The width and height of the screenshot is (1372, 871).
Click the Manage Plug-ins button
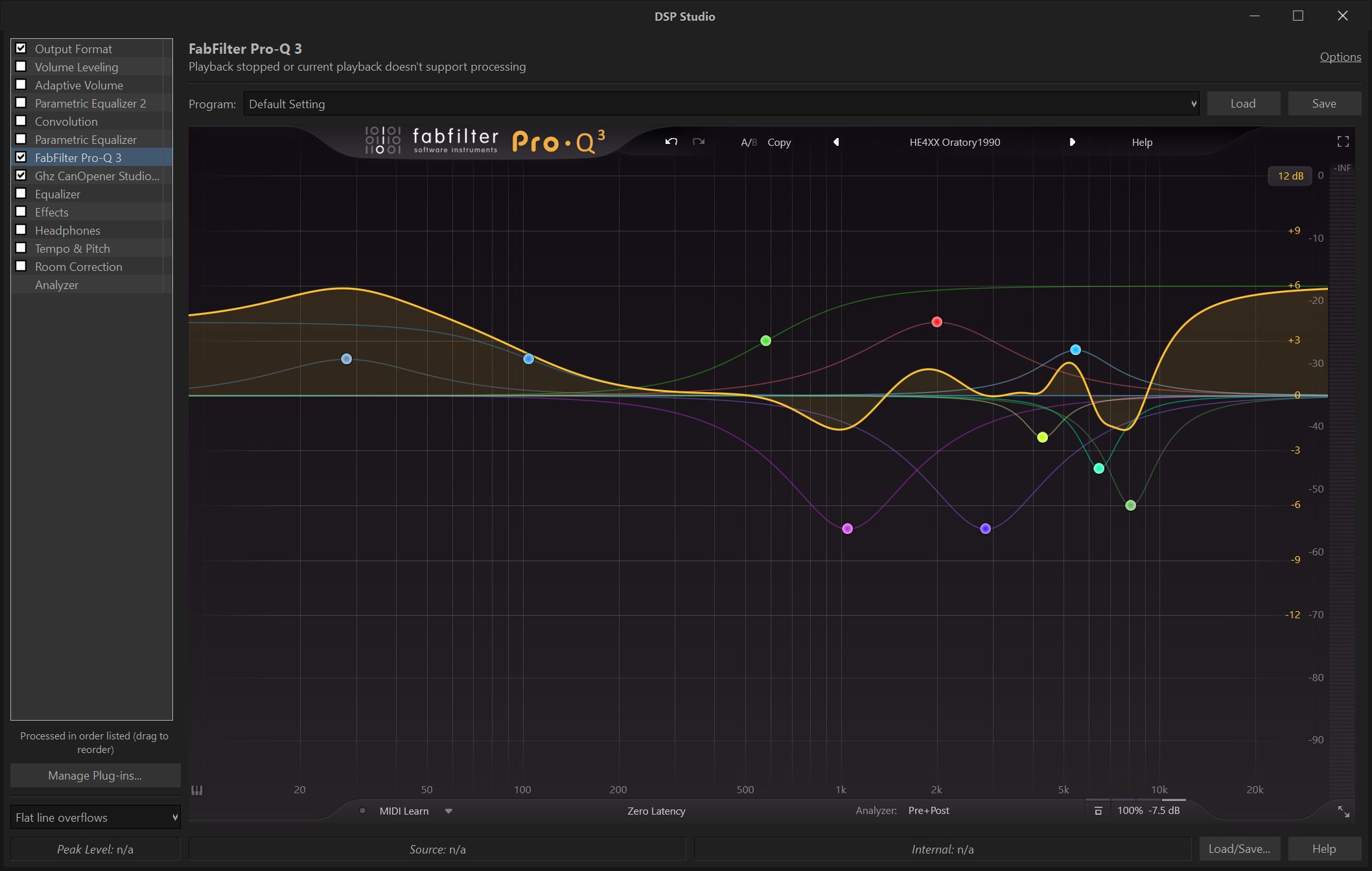95,775
